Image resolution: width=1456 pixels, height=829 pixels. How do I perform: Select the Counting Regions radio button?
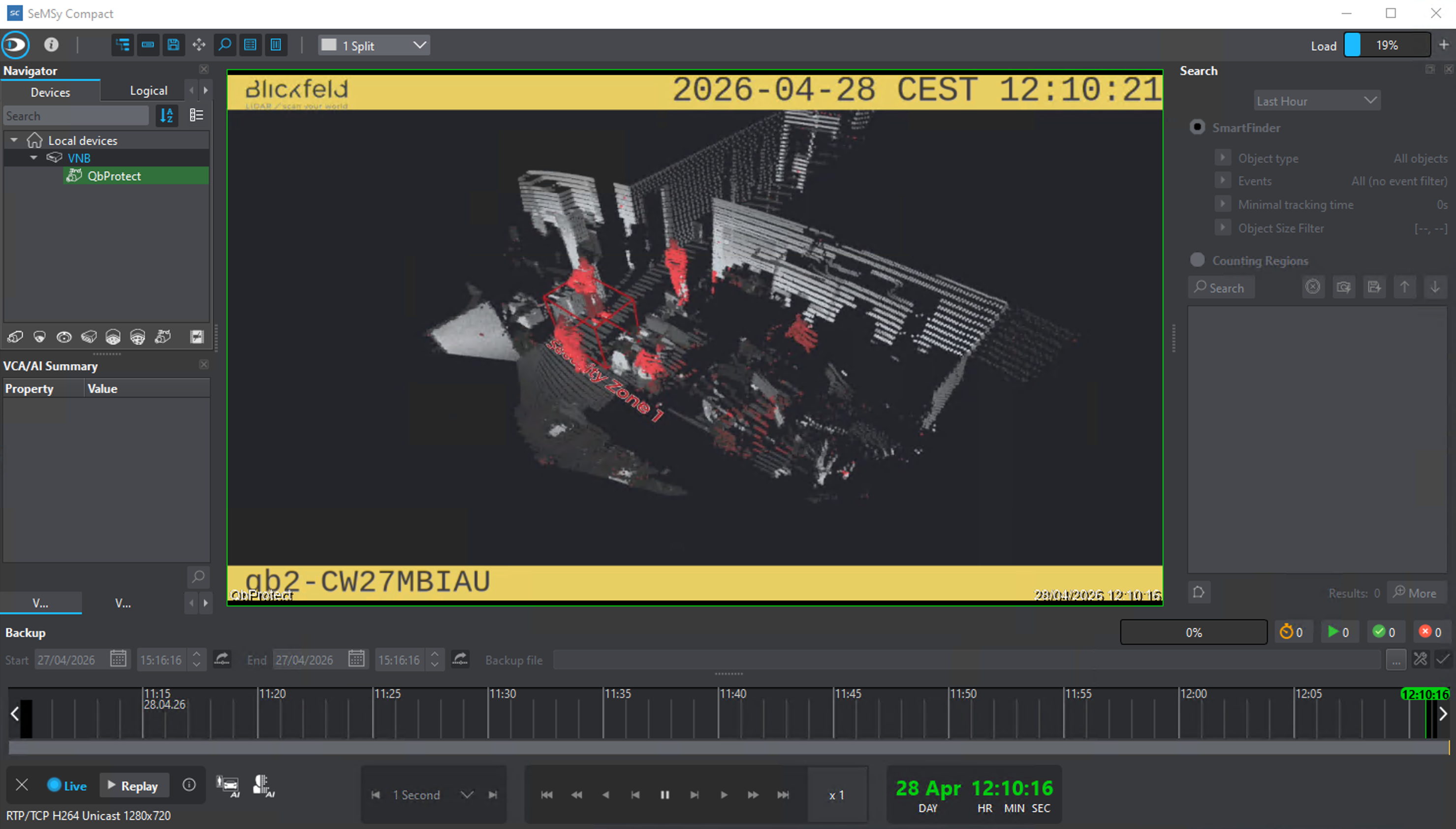click(1198, 259)
